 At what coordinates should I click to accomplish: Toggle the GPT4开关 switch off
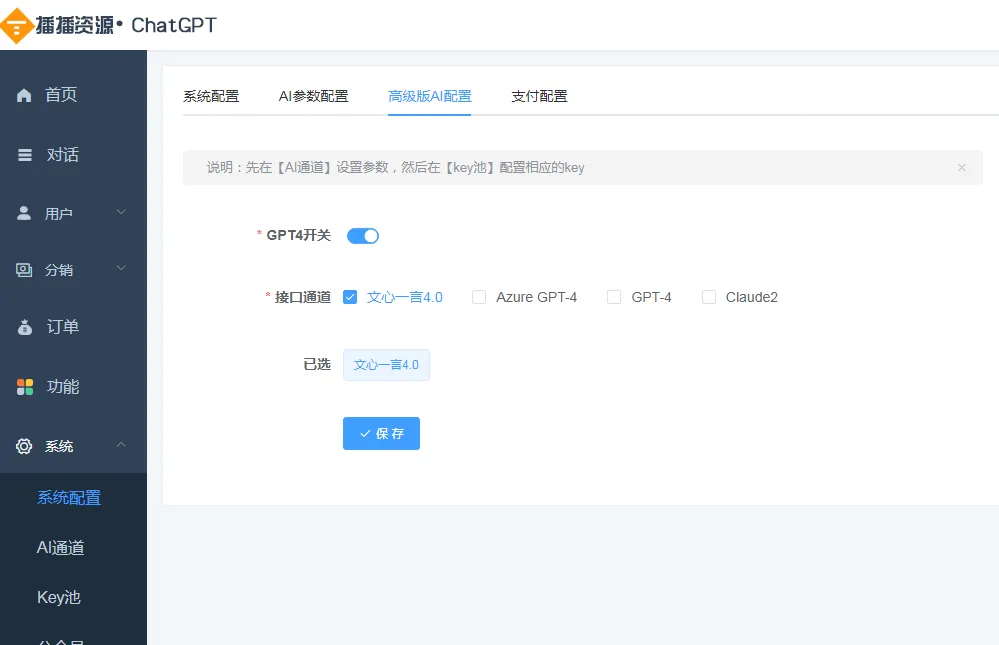[x=362, y=235]
